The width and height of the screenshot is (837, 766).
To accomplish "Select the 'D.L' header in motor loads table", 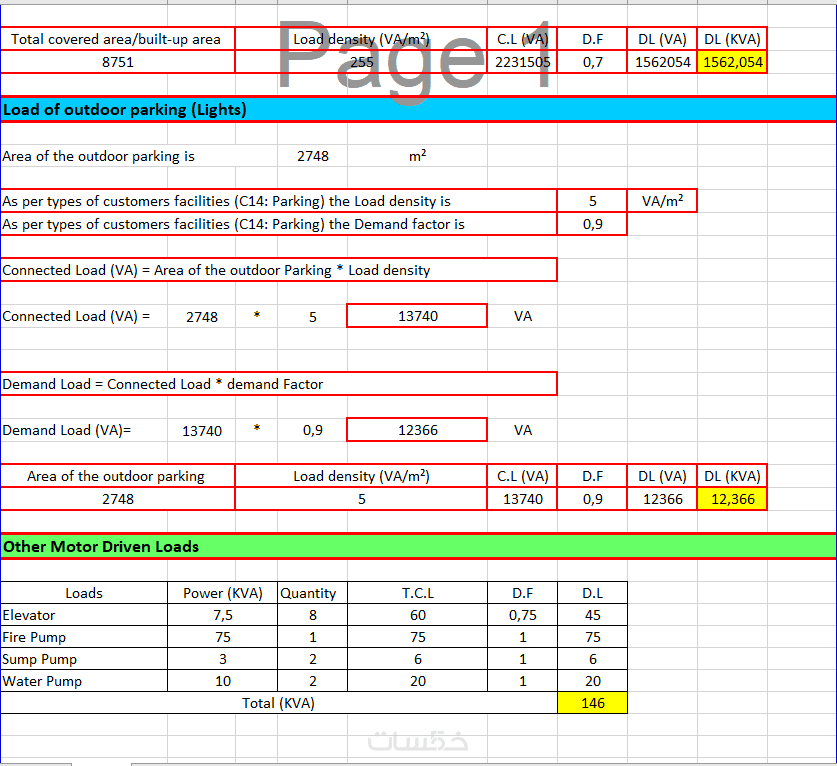I will (593, 593).
